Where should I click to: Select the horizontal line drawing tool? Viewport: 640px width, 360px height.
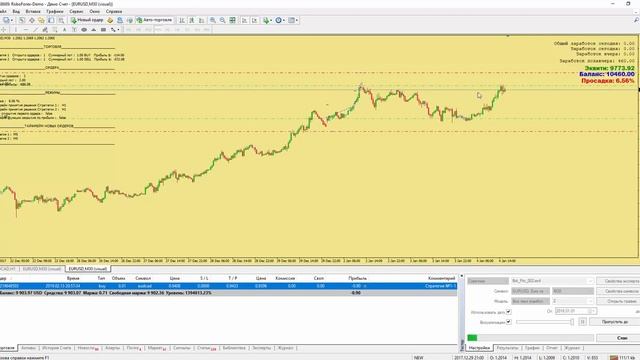25,30
